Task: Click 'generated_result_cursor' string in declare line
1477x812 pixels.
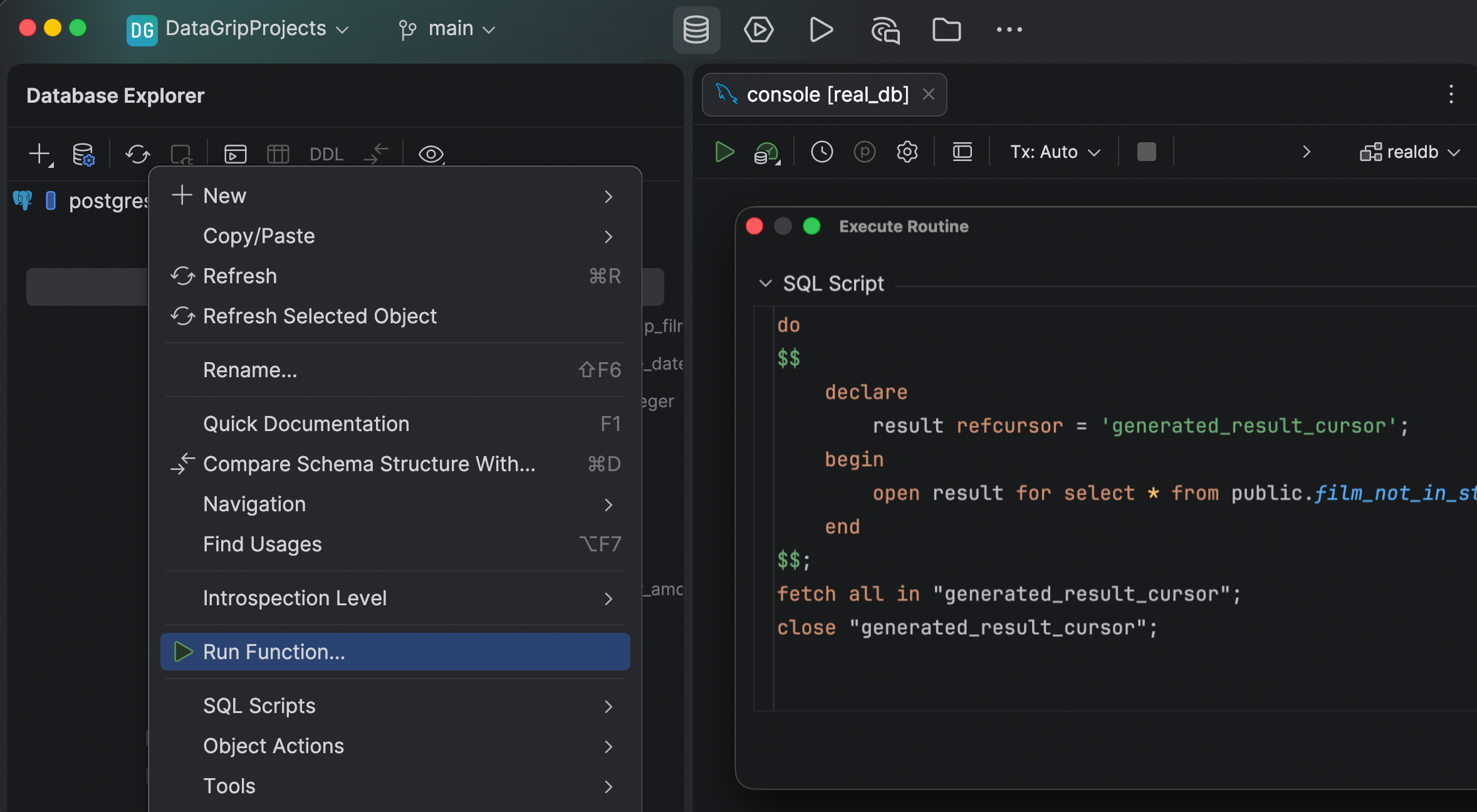Action: click(1249, 426)
